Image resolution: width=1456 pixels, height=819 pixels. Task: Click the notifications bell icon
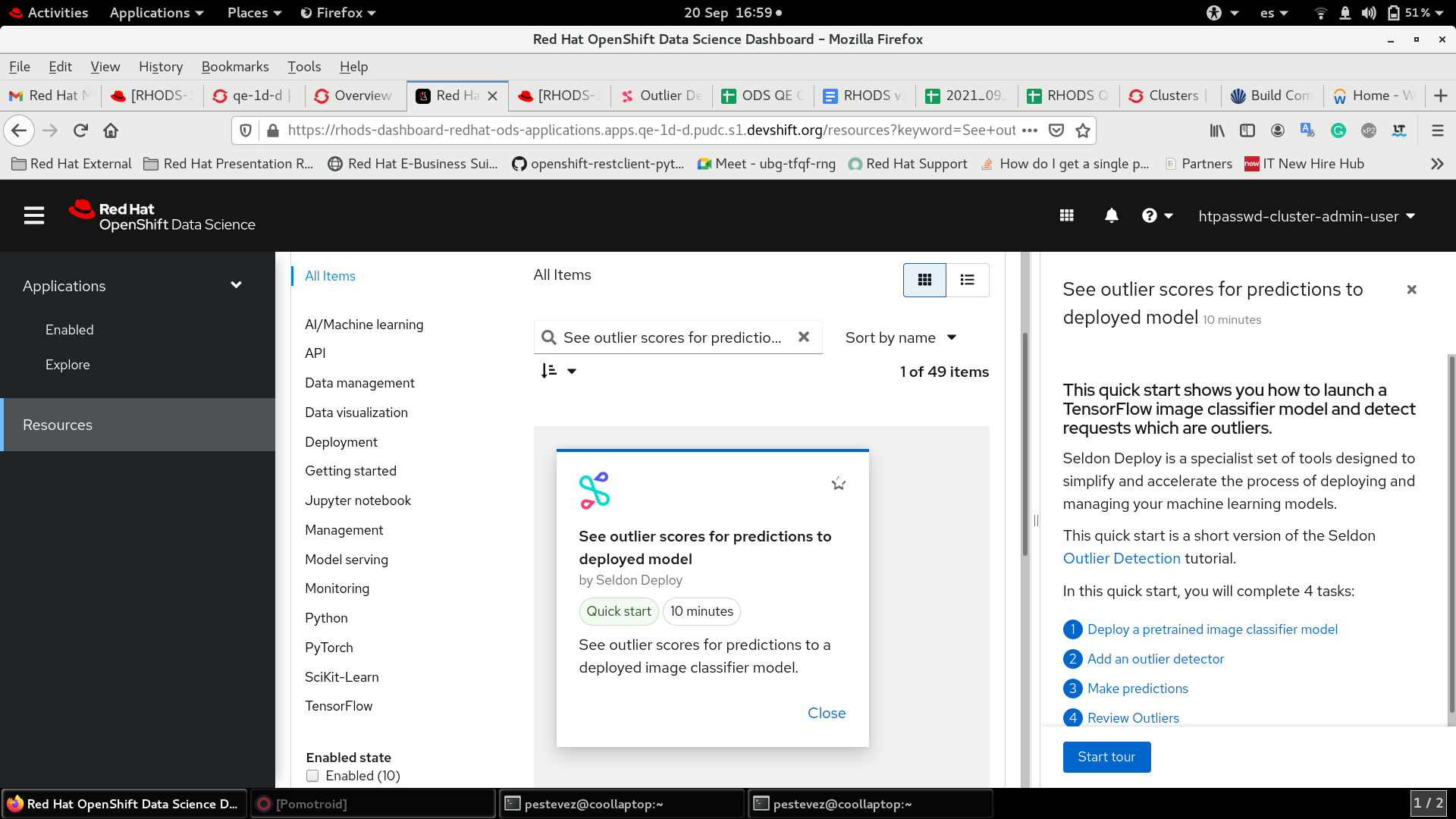(1111, 216)
